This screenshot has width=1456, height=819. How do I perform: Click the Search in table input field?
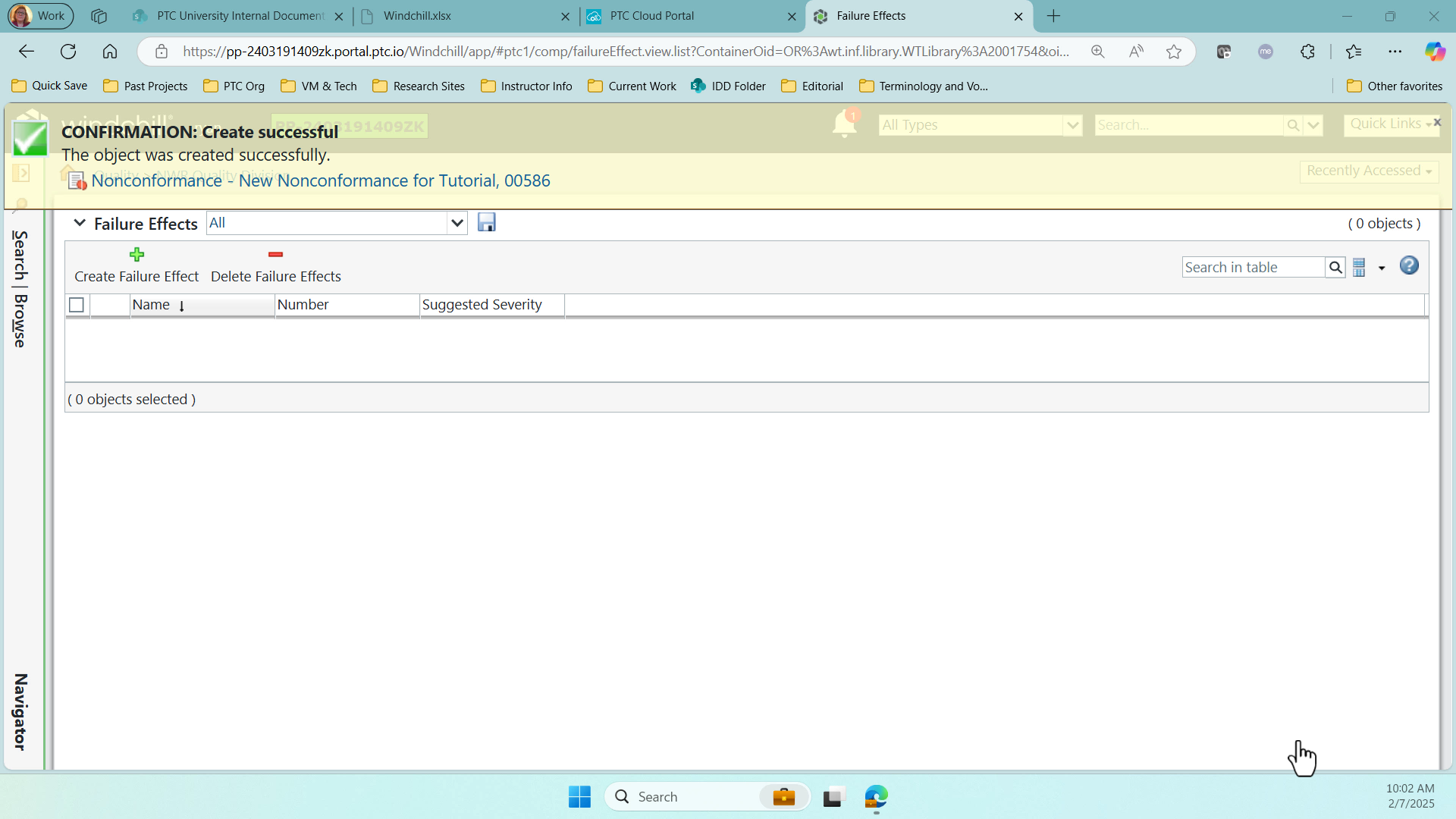coord(1253,268)
